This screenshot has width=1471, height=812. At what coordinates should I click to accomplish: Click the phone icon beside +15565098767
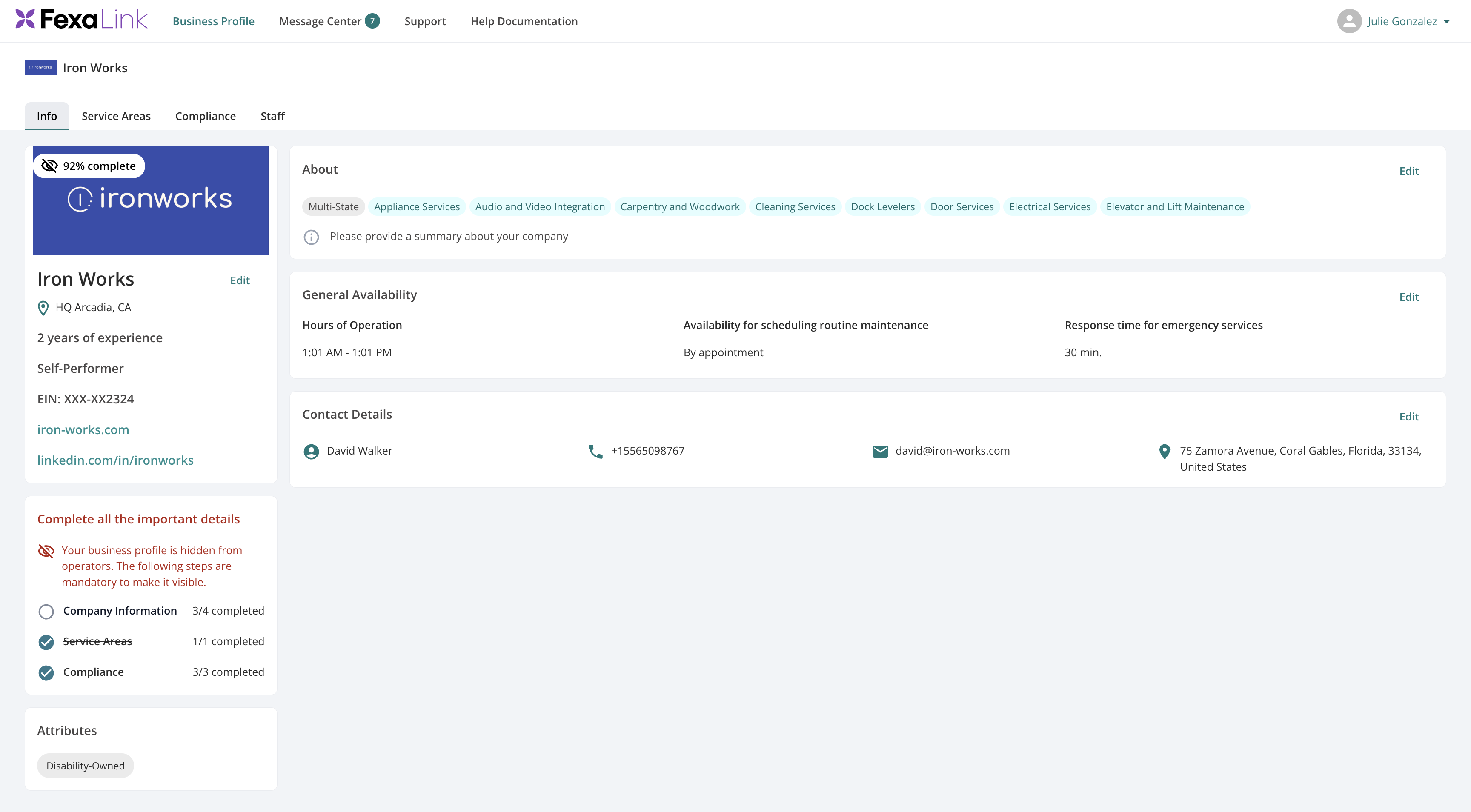tap(595, 452)
